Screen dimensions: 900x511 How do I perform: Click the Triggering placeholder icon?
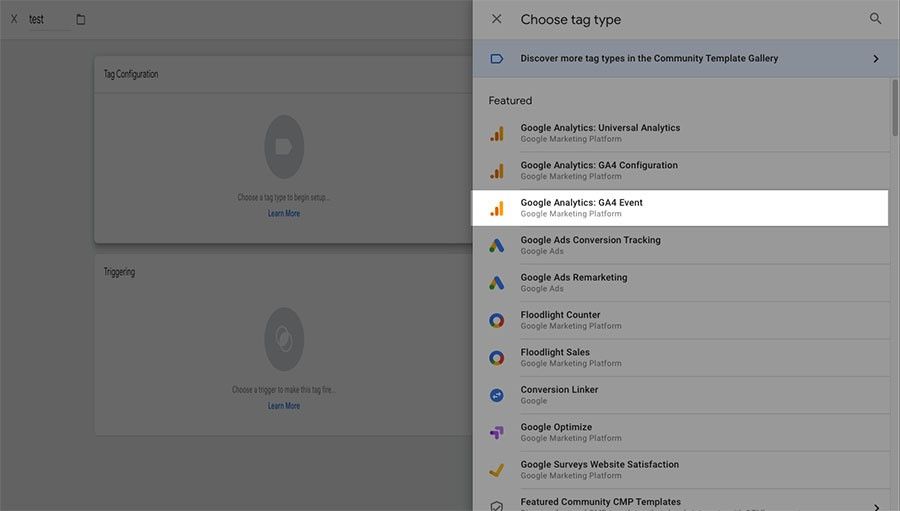click(284, 339)
